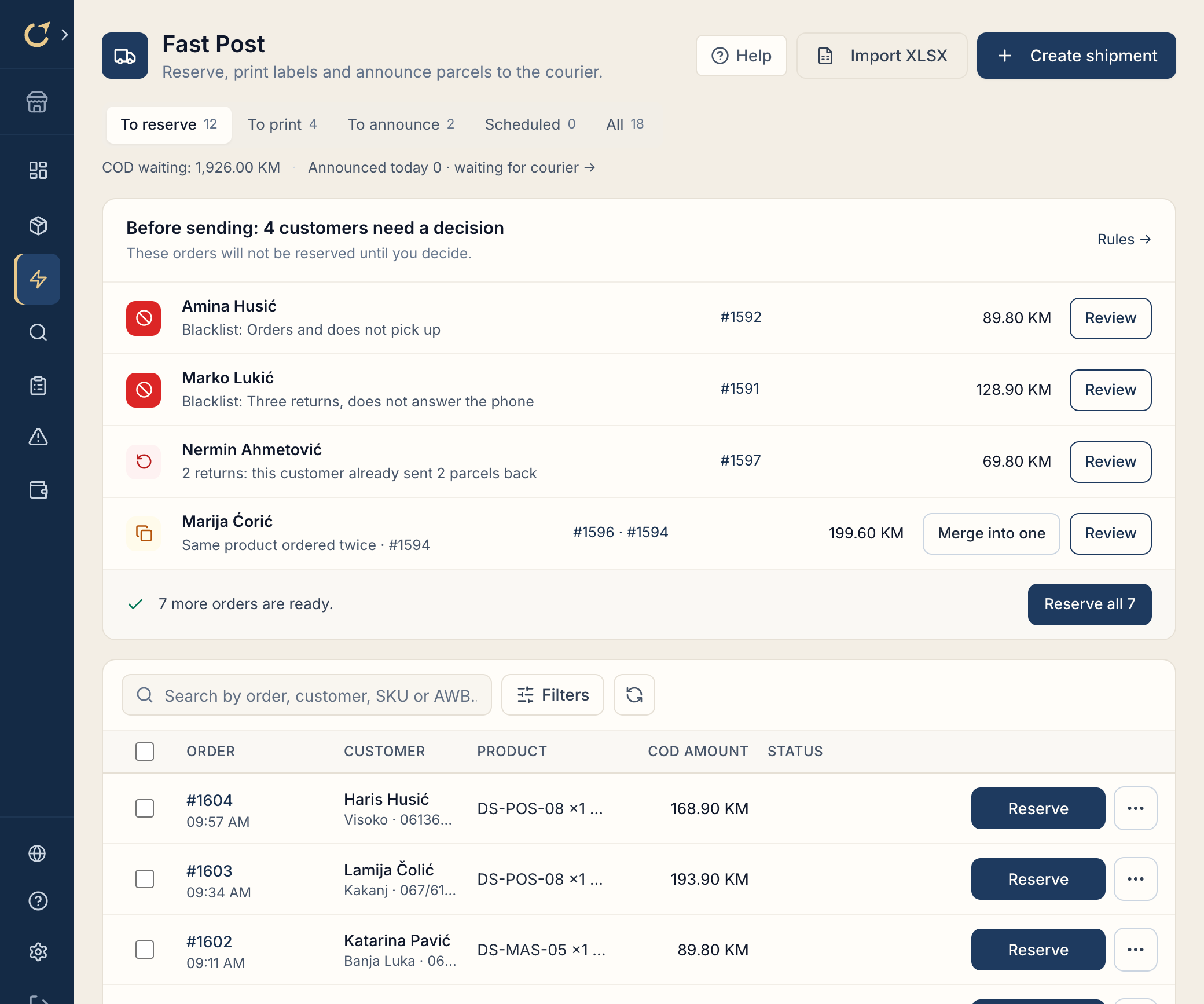Click Create shipment
This screenshot has height=1004, width=1204.
[1077, 56]
